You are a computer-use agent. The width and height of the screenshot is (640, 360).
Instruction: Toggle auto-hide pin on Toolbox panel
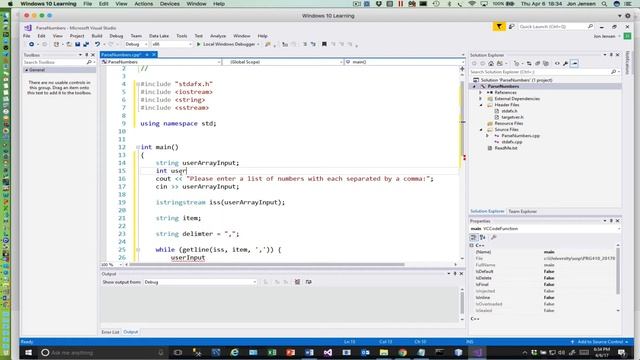tap(87, 55)
